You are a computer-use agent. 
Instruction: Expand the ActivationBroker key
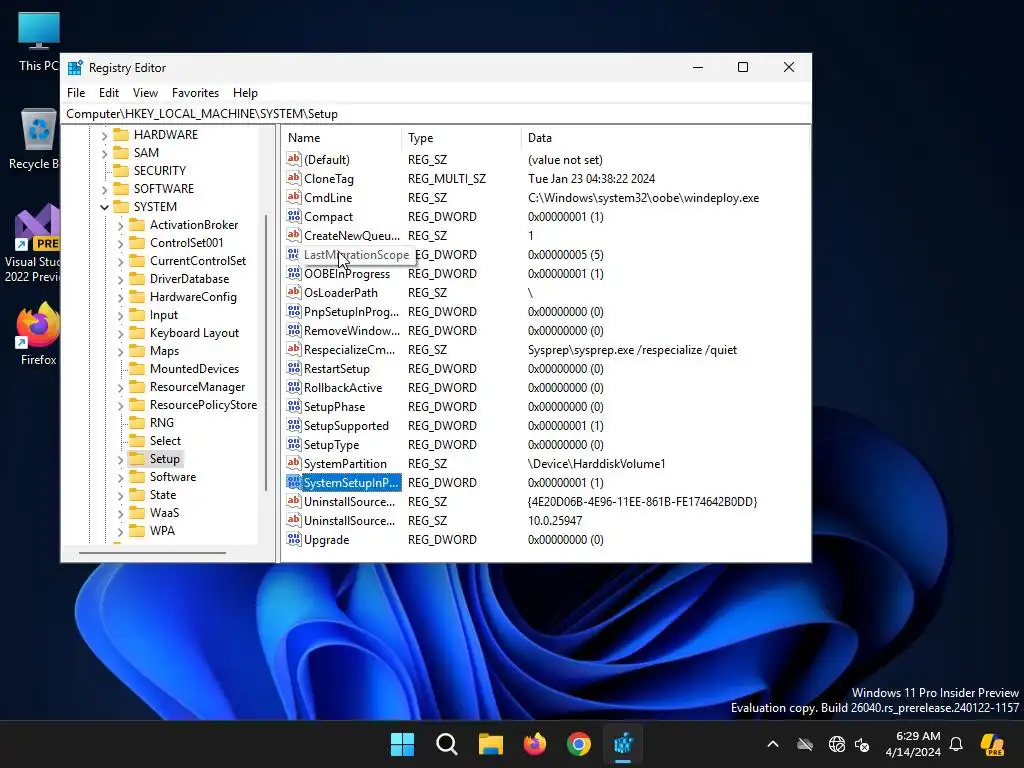[120, 225]
